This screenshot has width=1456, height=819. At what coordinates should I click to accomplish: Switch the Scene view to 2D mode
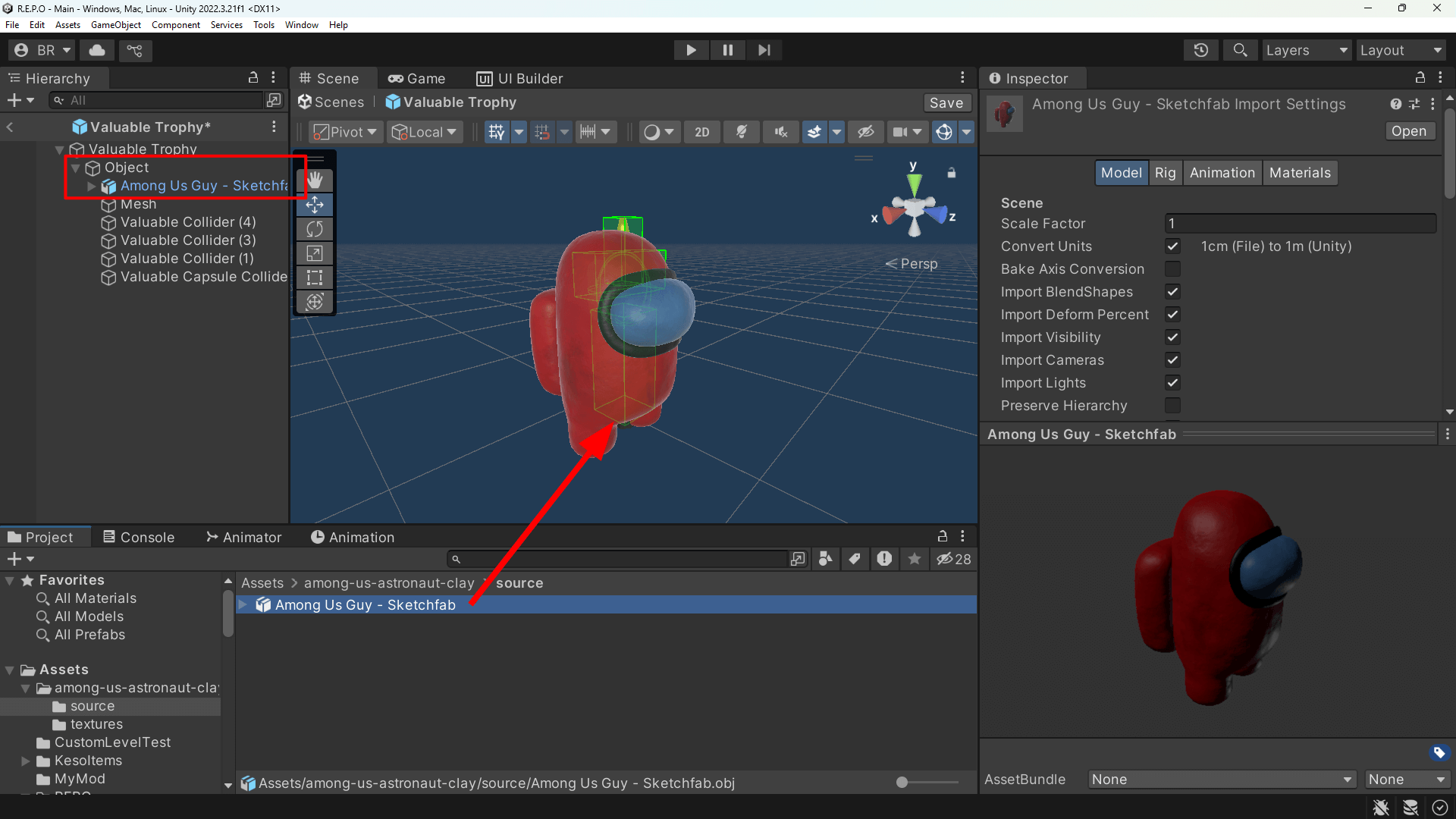701,131
